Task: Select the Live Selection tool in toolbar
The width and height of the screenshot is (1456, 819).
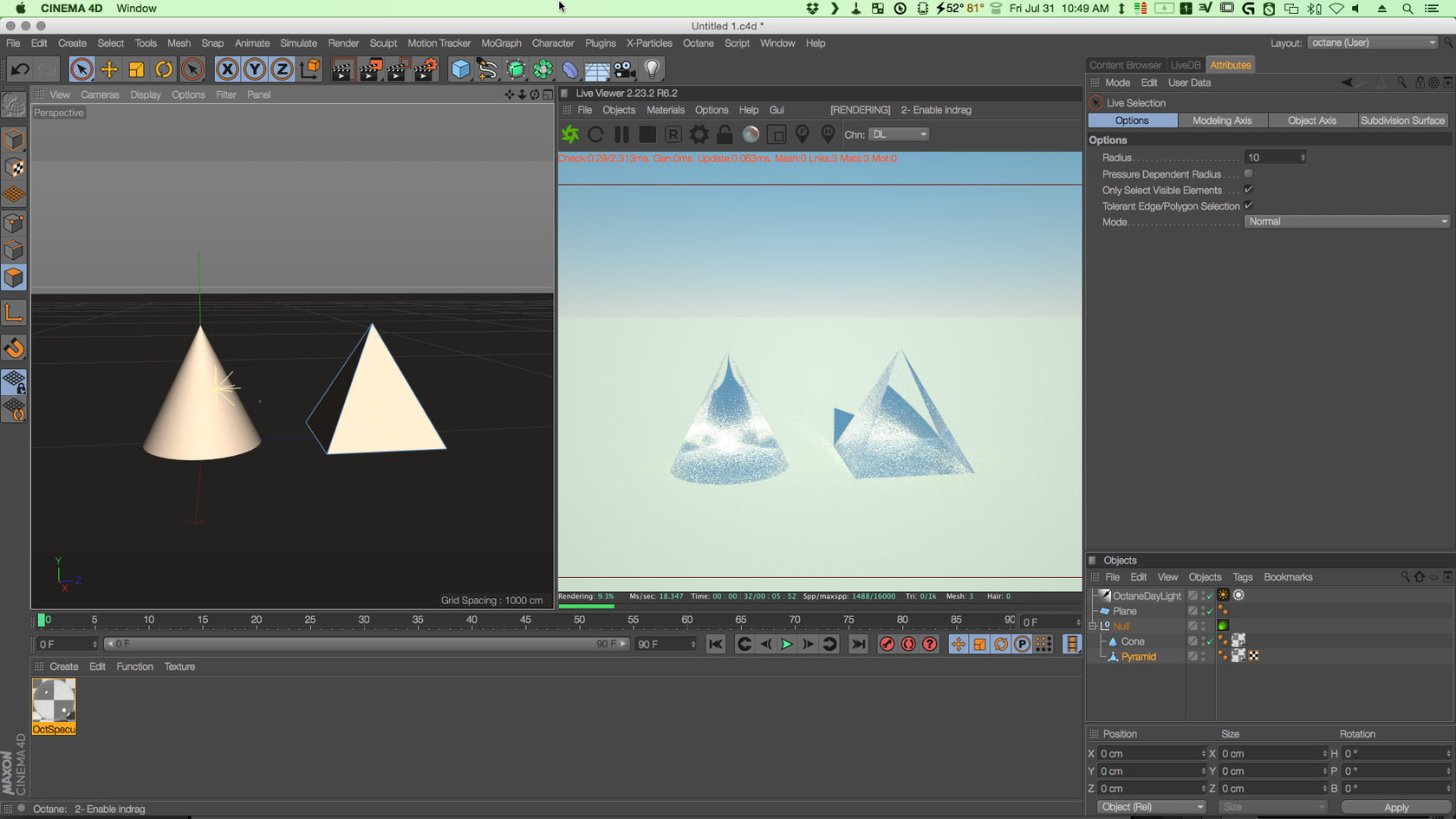Action: click(81, 69)
